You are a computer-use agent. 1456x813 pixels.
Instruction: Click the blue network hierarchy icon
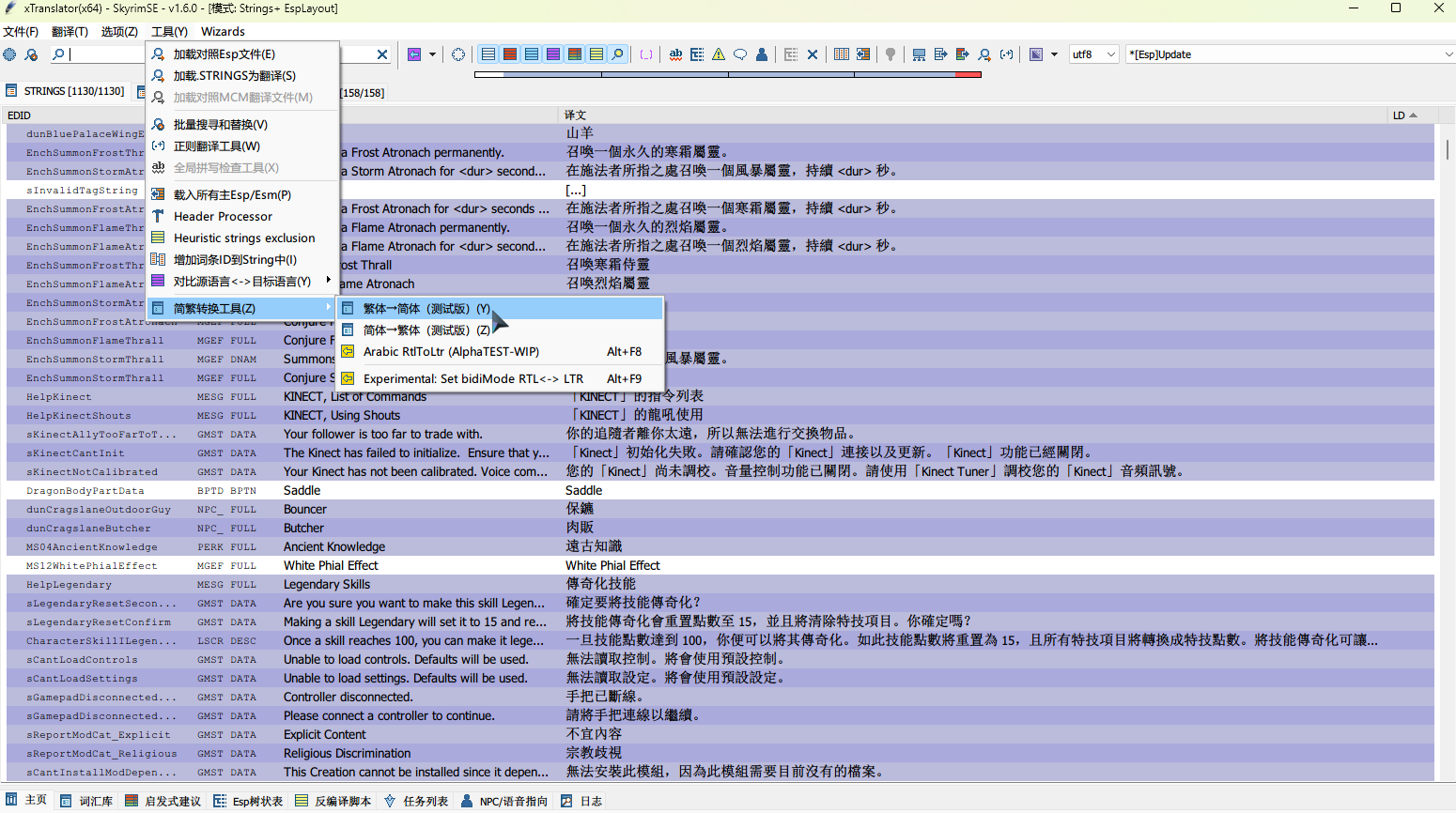(x=920, y=54)
